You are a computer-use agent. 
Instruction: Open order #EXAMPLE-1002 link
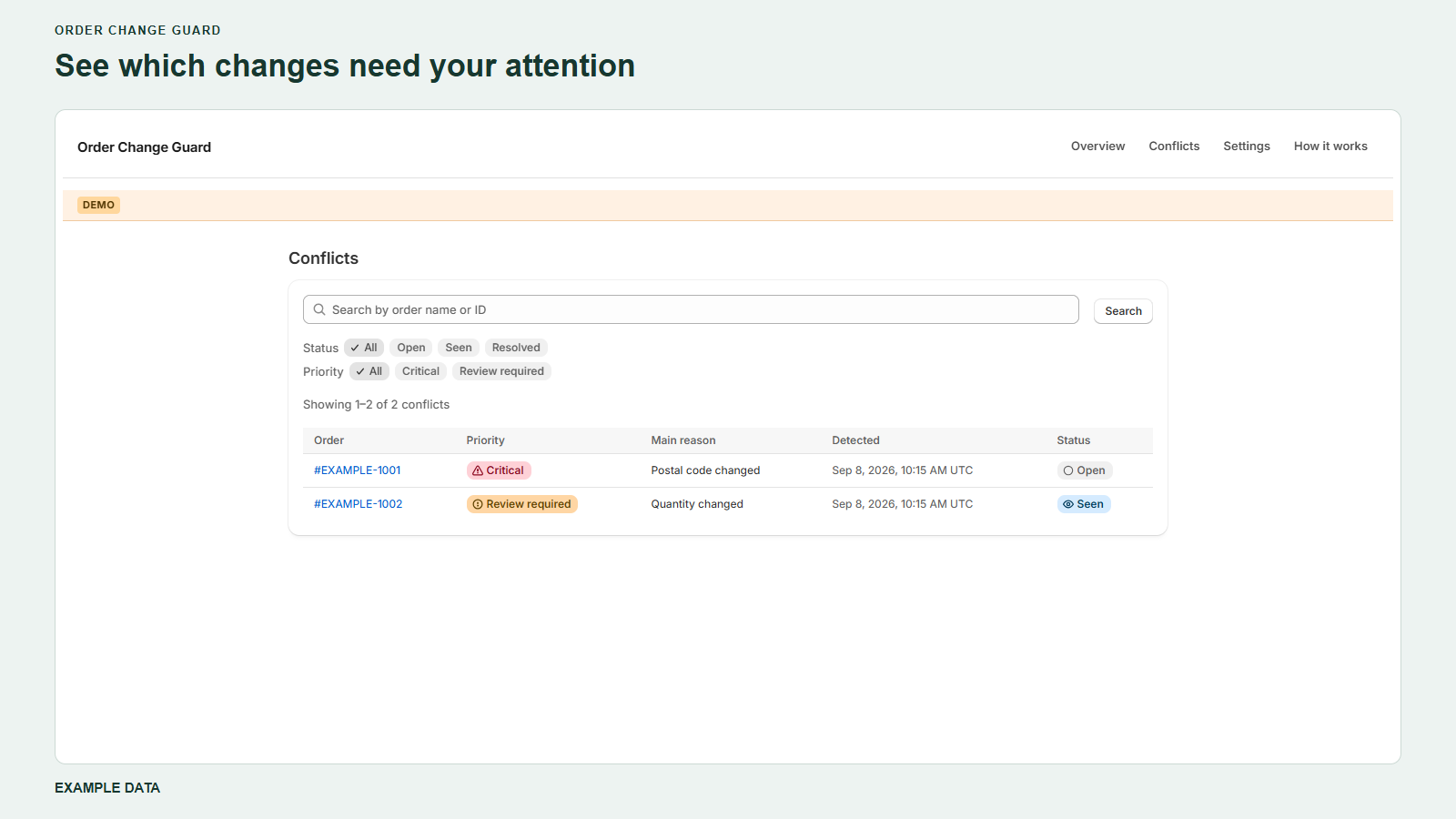tap(359, 504)
